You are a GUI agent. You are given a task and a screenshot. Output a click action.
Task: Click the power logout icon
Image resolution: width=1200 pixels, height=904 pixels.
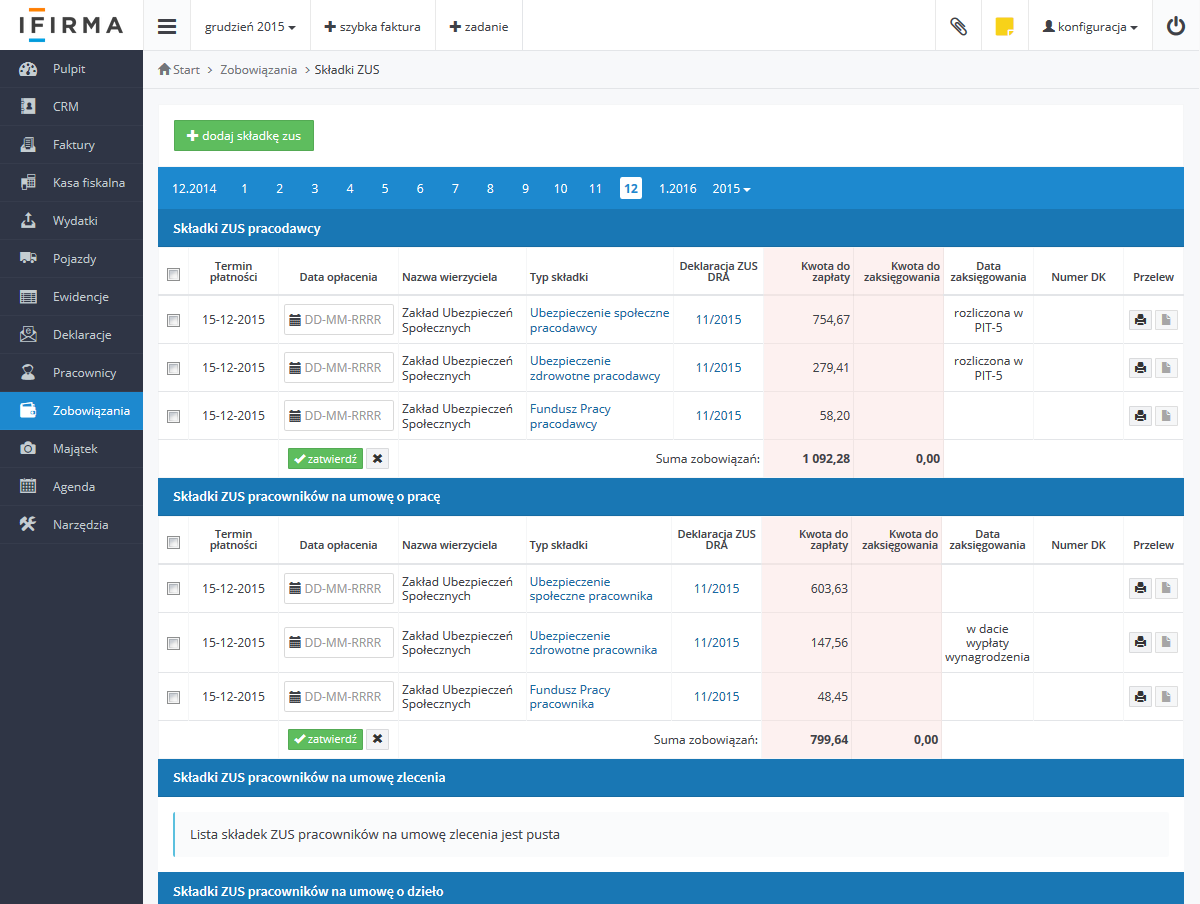[1176, 27]
